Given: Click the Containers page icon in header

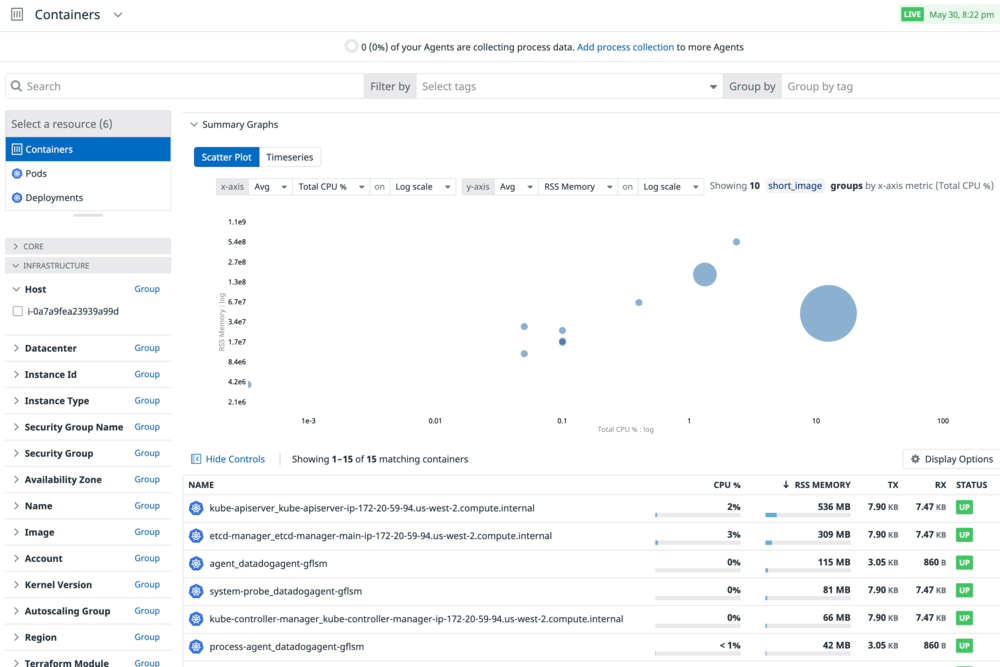Looking at the screenshot, I should pos(17,14).
